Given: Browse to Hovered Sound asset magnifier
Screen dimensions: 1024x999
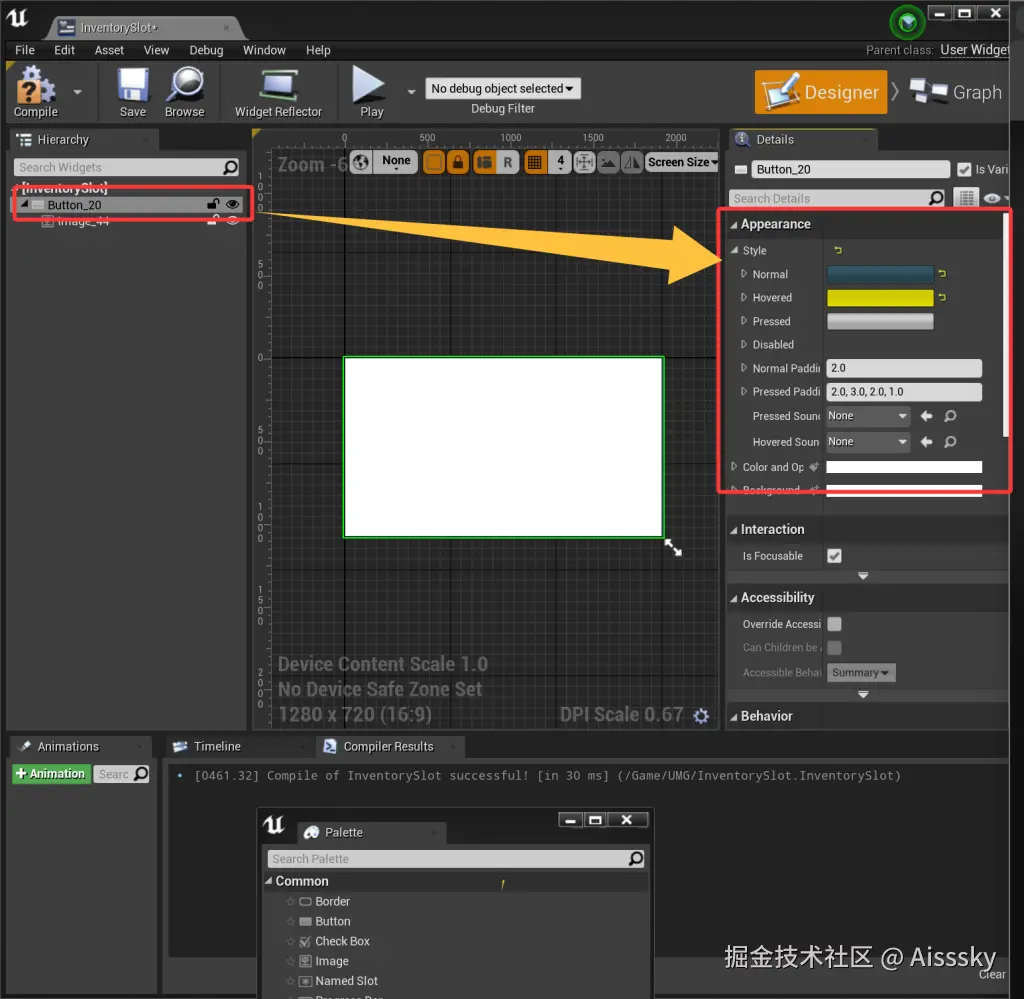Looking at the screenshot, I should click(950, 442).
